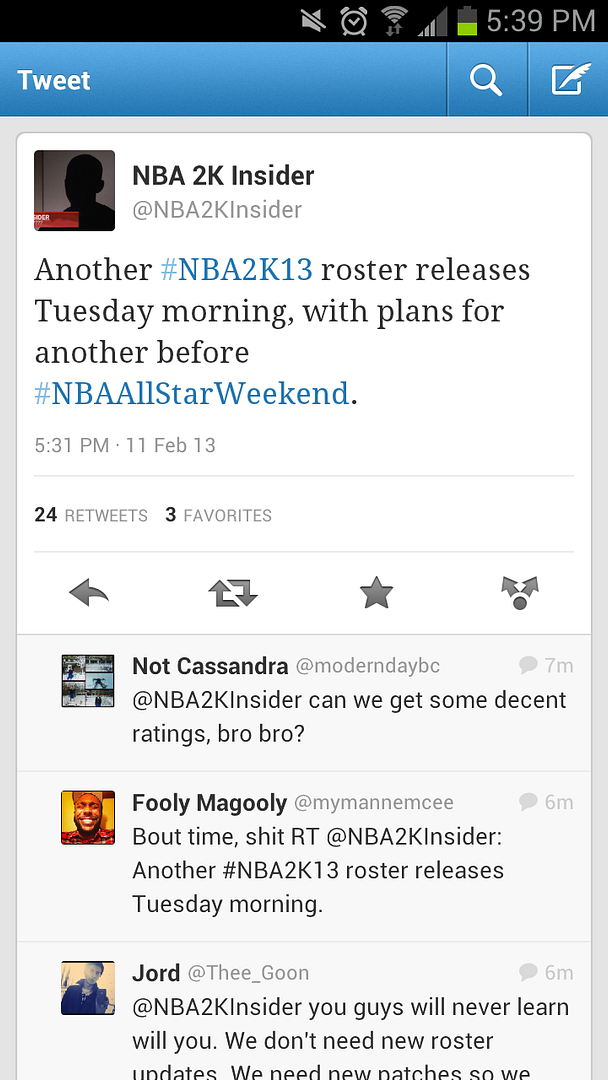Image resolution: width=608 pixels, height=1080 pixels.
Task: Tap Jord's avatar thumbnail
Action: [87, 988]
